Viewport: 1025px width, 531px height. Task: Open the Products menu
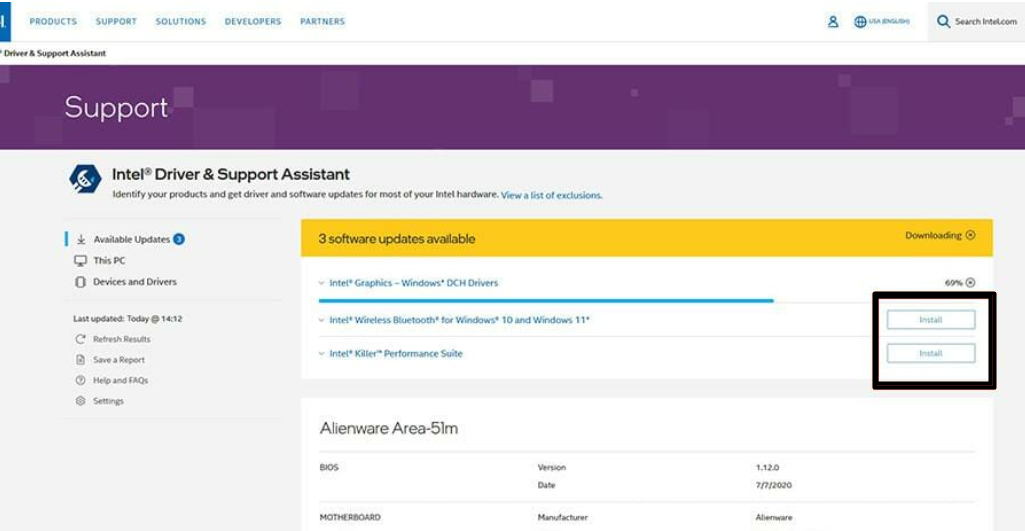coord(53,21)
